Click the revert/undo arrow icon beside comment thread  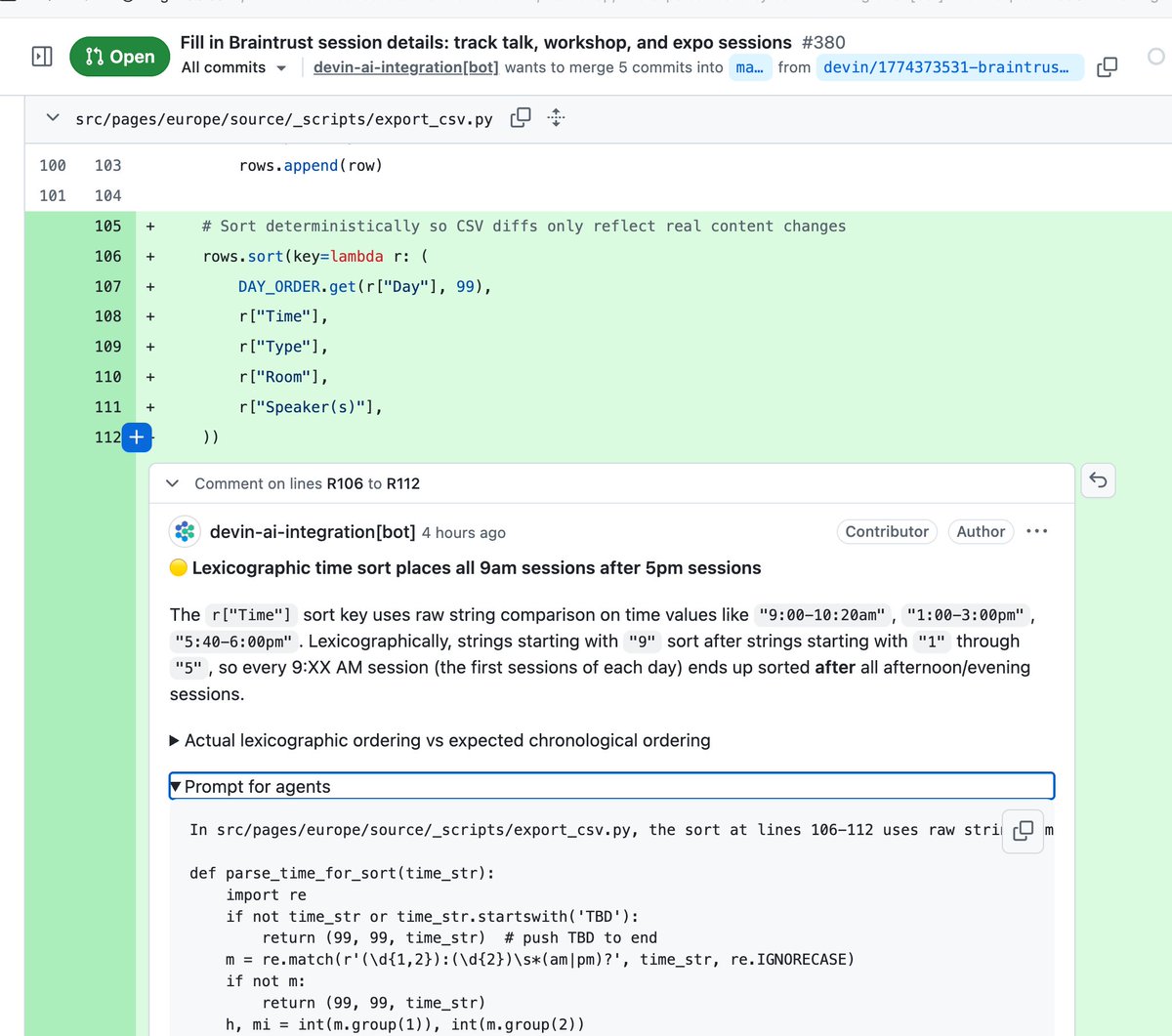(1098, 479)
